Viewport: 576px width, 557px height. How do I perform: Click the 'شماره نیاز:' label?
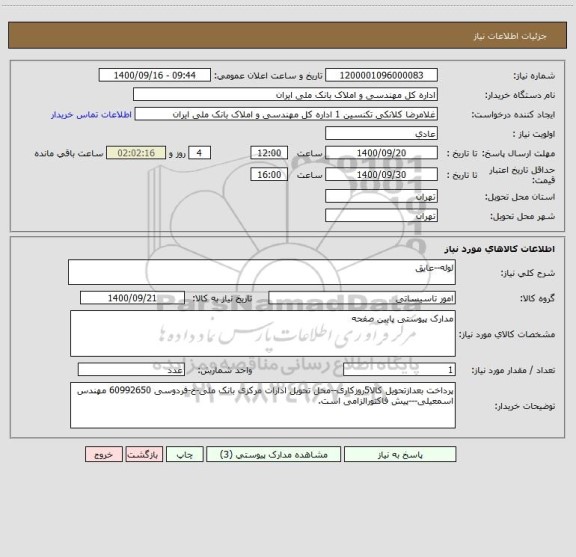pos(534,76)
